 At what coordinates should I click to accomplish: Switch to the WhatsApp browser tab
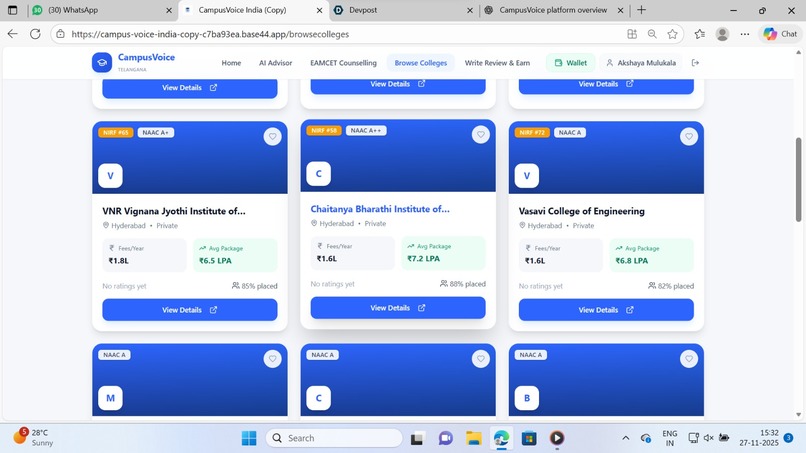[102, 10]
